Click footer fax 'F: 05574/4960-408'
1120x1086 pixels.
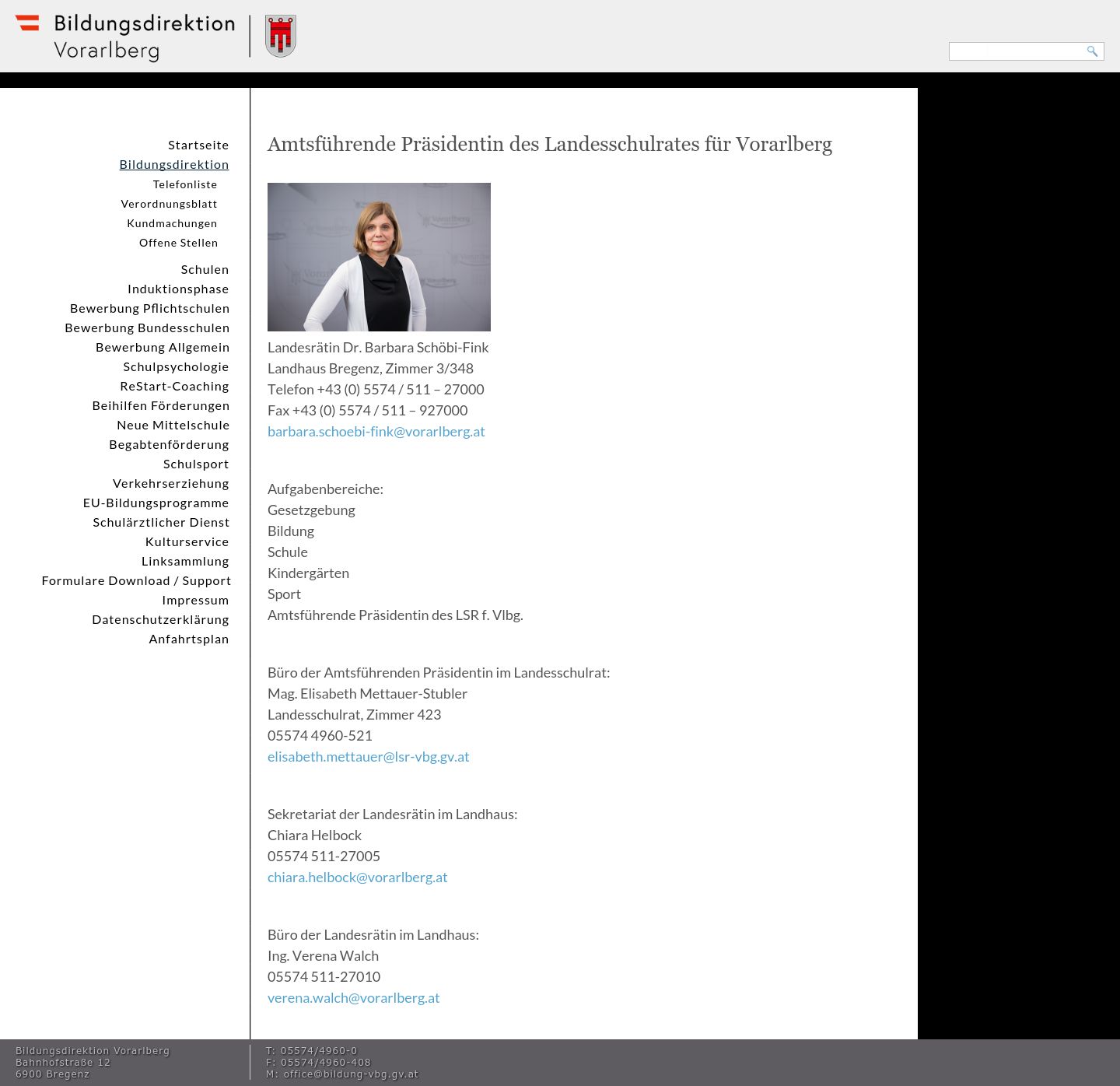point(319,1063)
